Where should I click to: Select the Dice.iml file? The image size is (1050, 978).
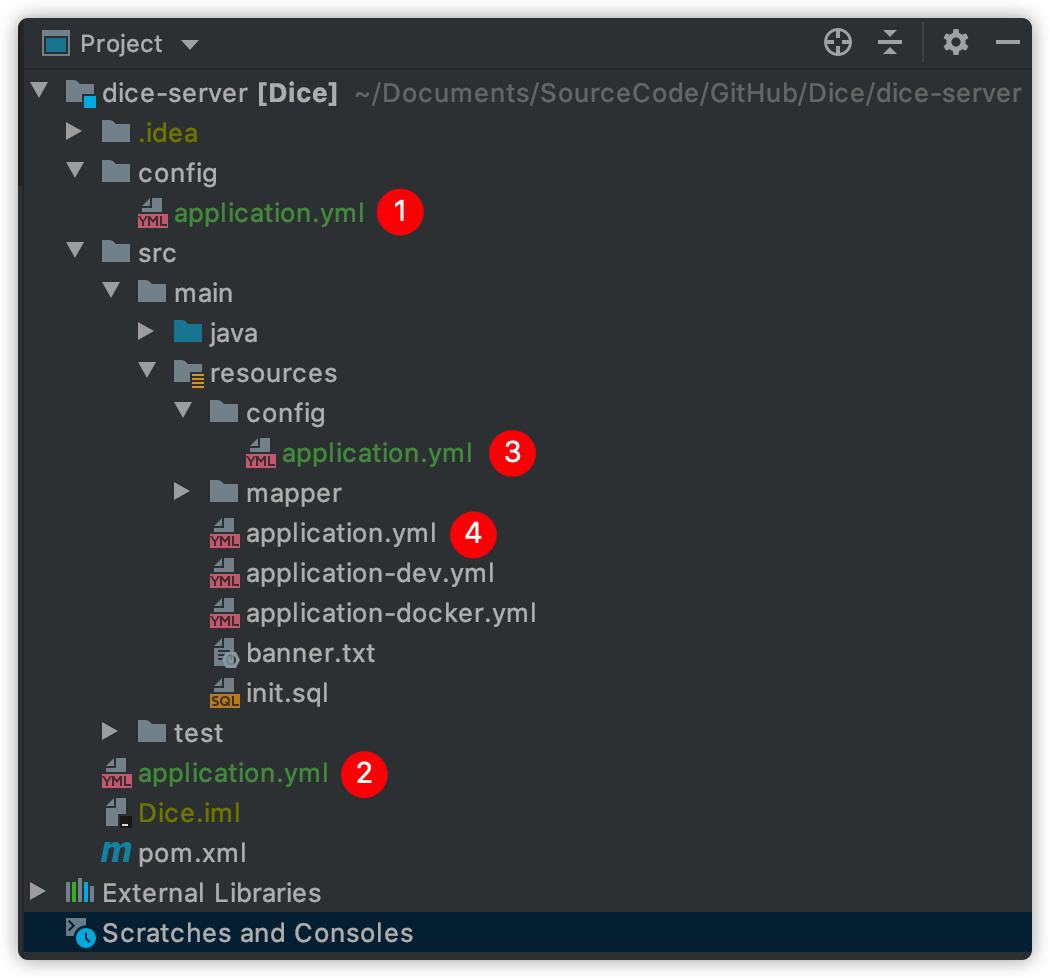pyautogui.click(x=189, y=813)
